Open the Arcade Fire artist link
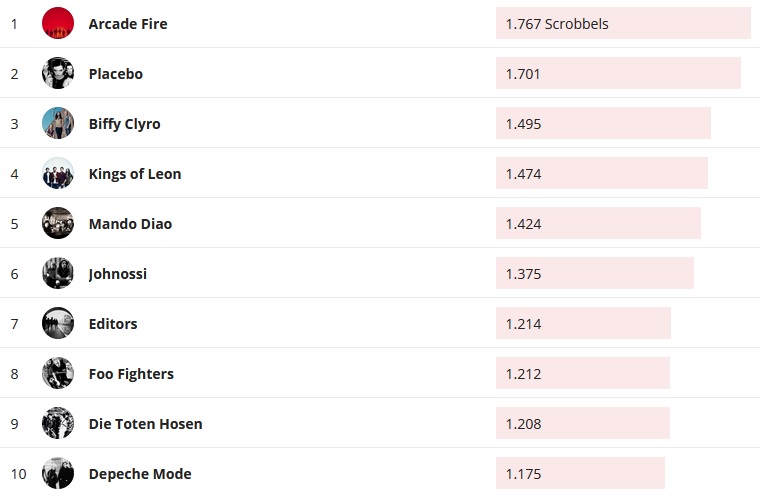Image resolution: width=760 pixels, height=497 pixels. [x=128, y=24]
